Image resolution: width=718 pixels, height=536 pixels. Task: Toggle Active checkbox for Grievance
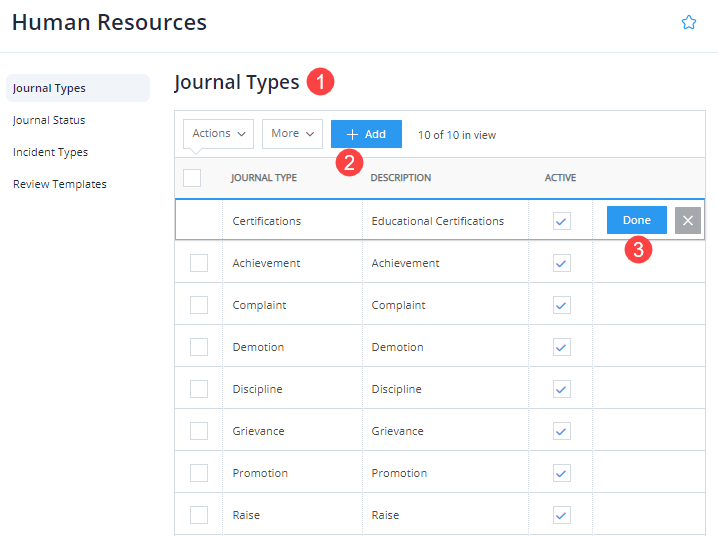561,431
